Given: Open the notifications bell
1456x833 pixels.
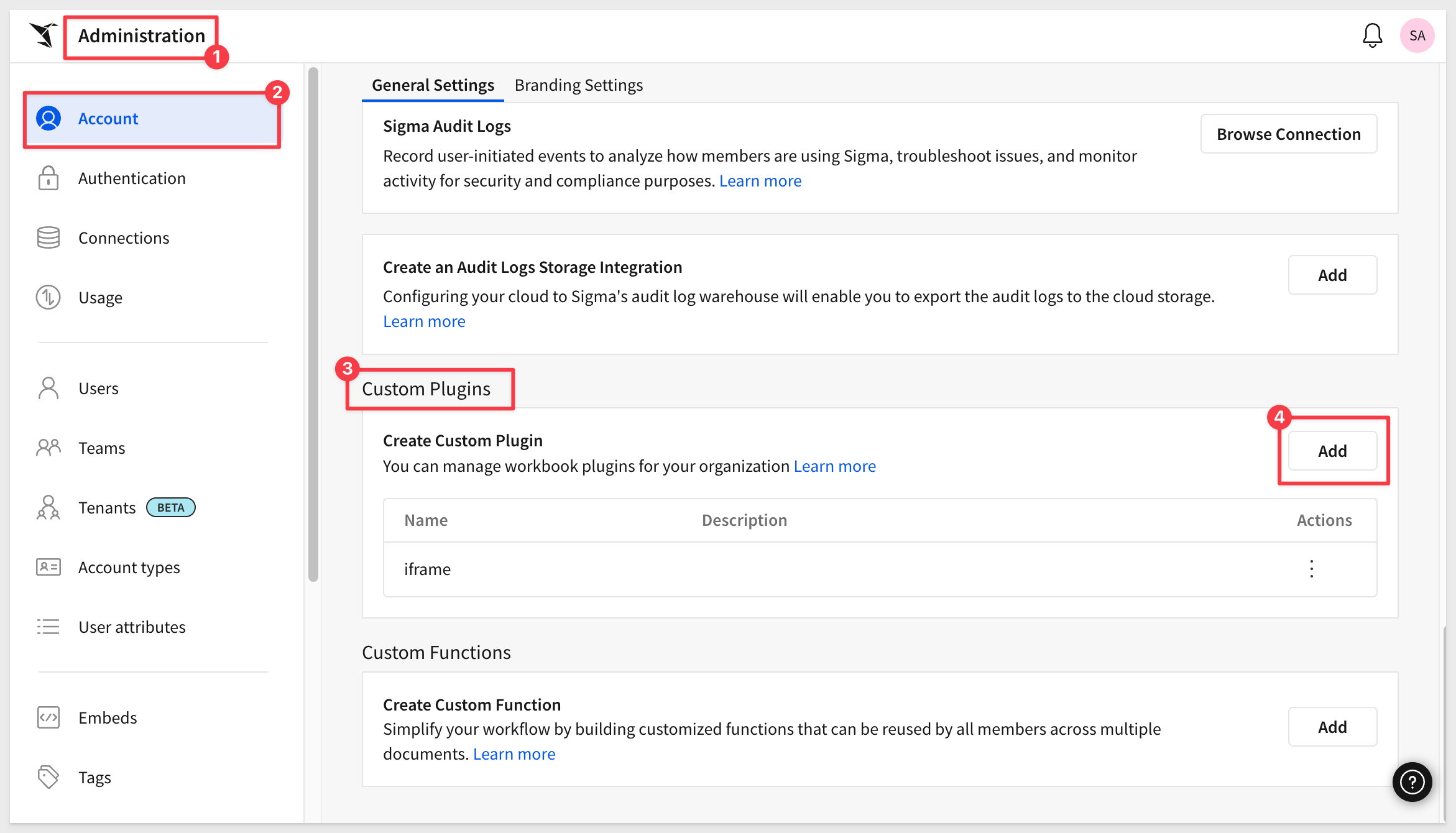Looking at the screenshot, I should (x=1372, y=35).
